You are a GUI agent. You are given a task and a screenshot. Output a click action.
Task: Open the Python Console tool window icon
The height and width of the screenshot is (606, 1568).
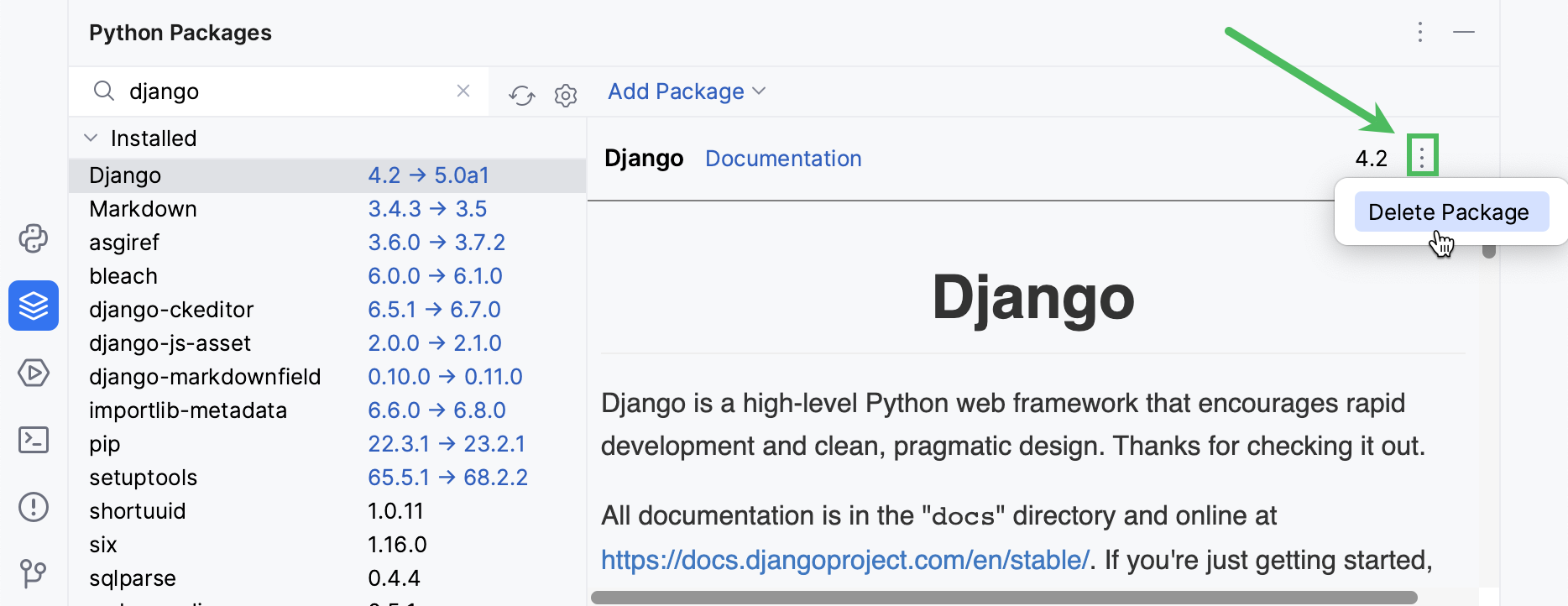34,238
